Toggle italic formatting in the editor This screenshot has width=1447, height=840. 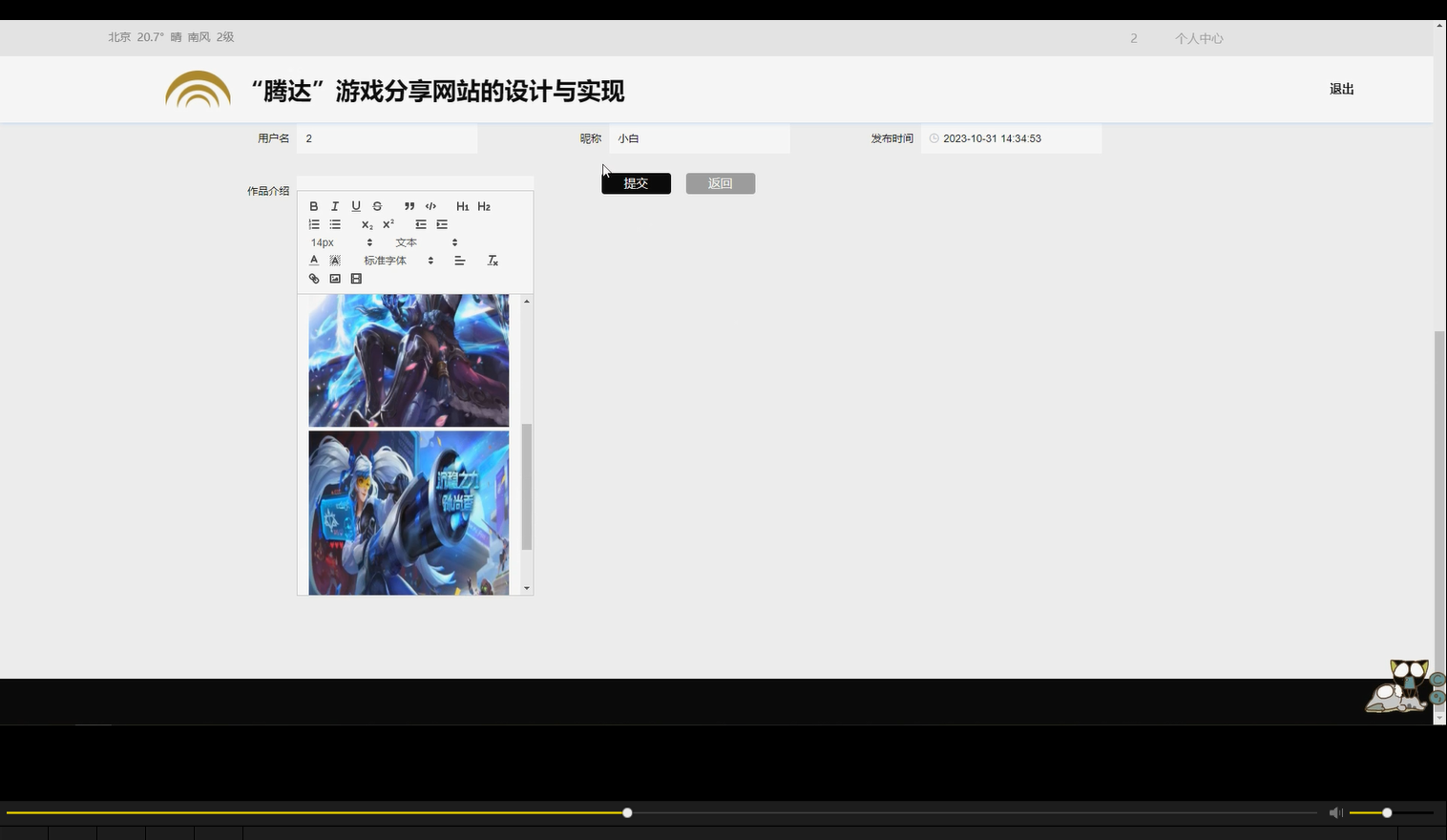(x=334, y=206)
